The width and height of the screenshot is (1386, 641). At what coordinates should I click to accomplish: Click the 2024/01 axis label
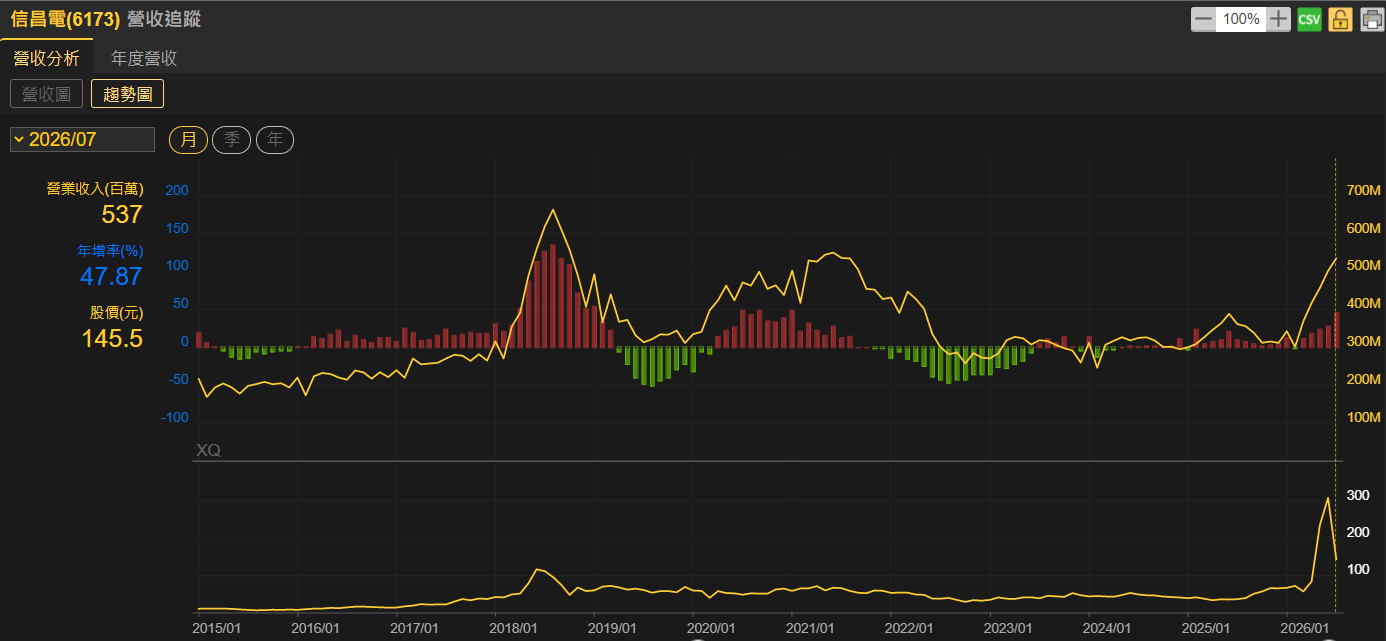1107,628
